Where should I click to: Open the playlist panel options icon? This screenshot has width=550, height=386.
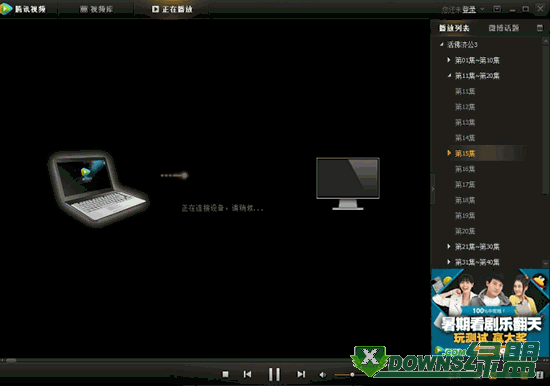[539, 28]
